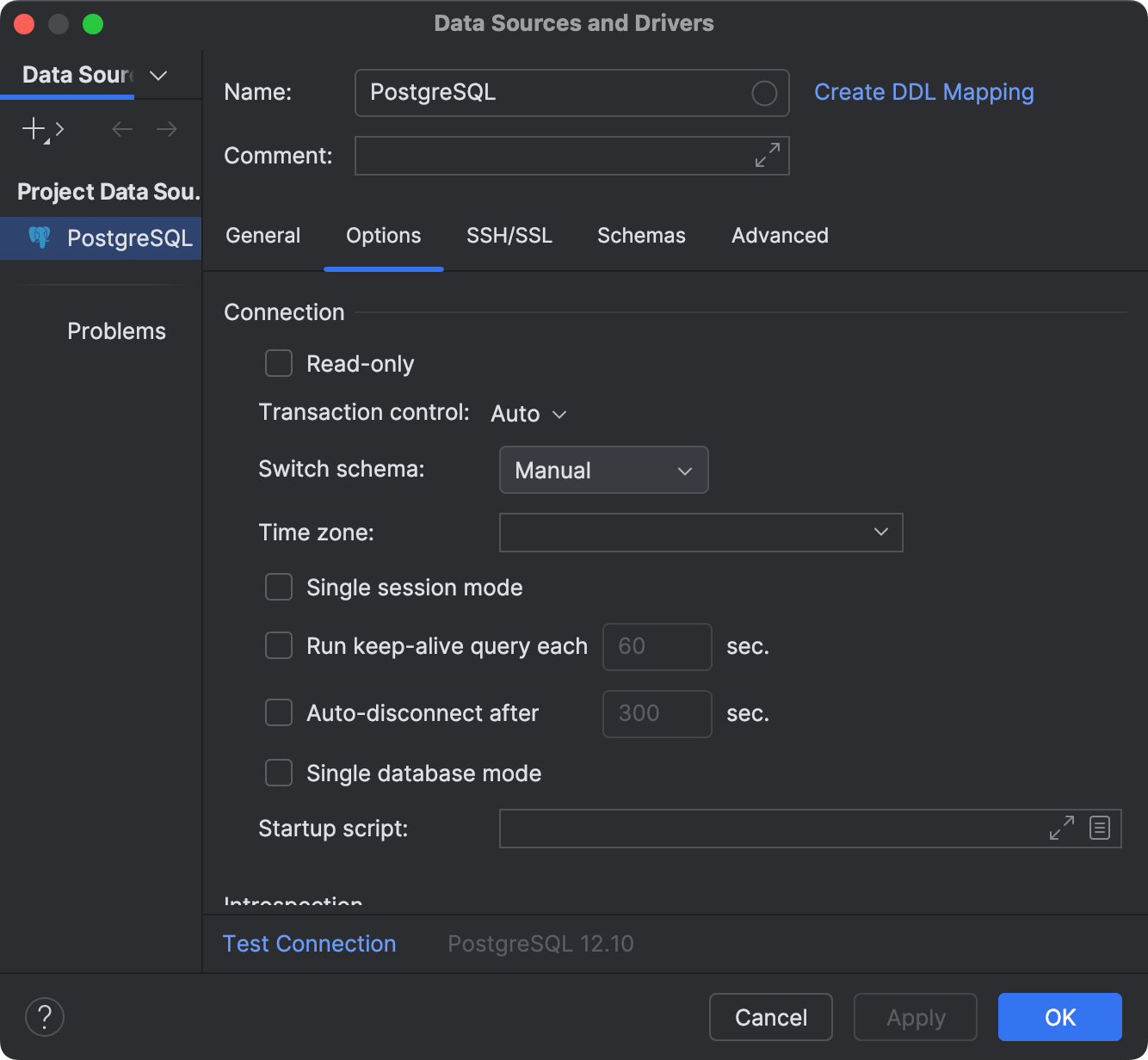Open the Comment field expand icon
The image size is (1148, 1060).
[767, 156]
